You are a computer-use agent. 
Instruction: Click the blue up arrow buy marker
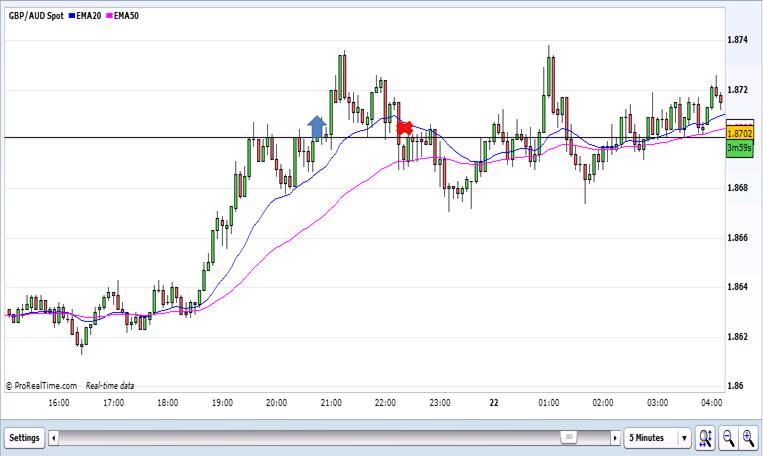tap(317, 126)
